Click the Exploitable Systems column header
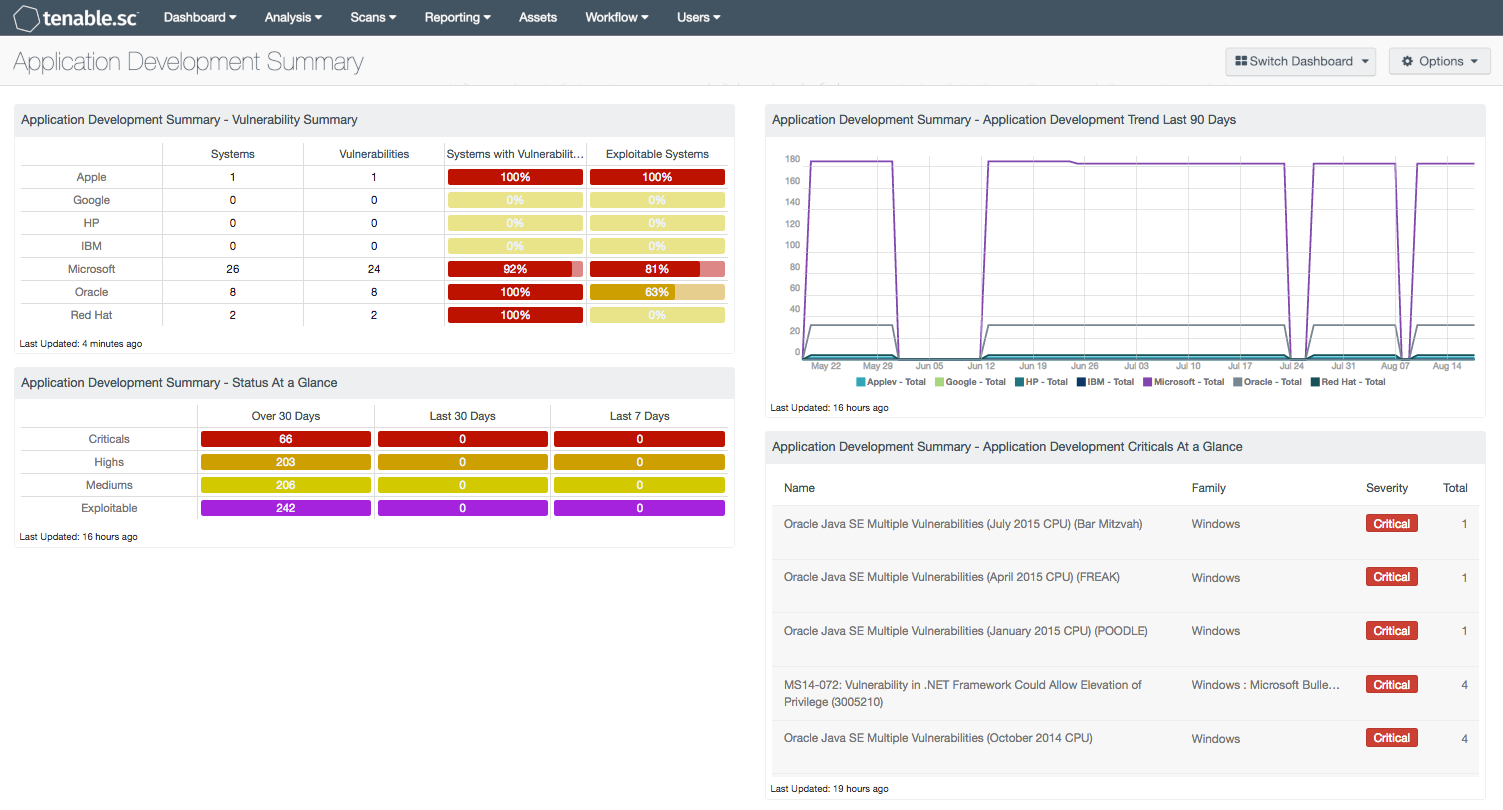1503x810 pixels. (657, 154)
